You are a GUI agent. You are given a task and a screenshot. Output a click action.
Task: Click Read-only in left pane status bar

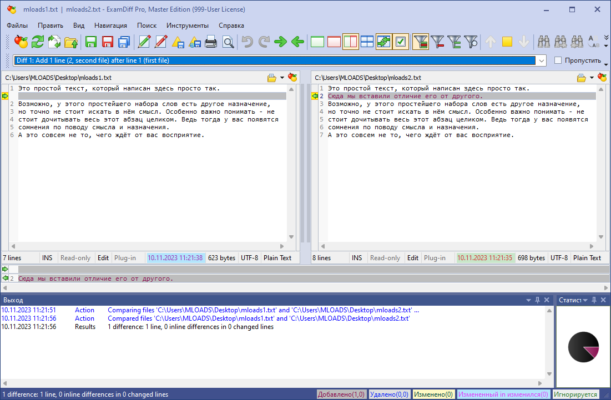coord(75,258)
